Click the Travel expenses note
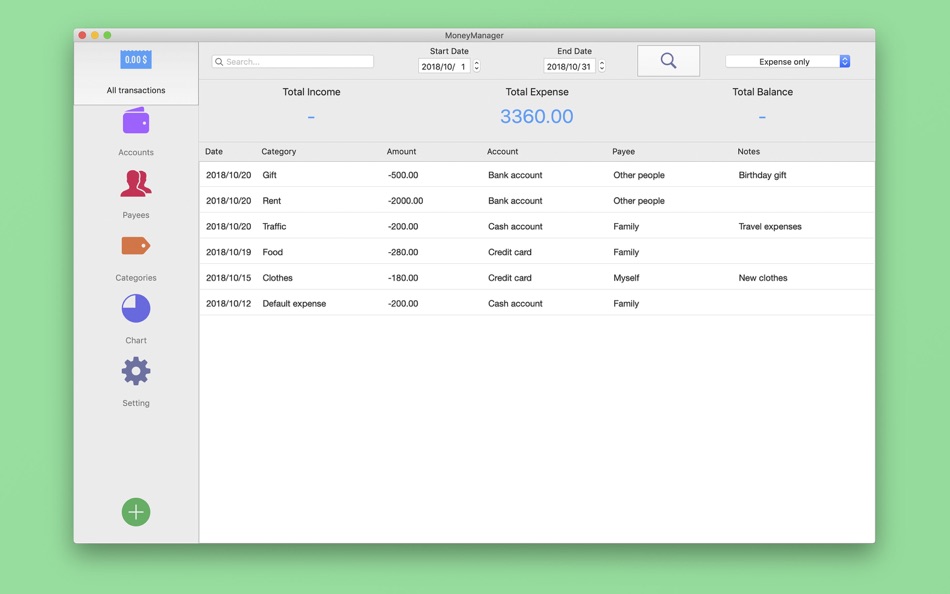Viewport: 950px width, 594px height. pos(769,226)
